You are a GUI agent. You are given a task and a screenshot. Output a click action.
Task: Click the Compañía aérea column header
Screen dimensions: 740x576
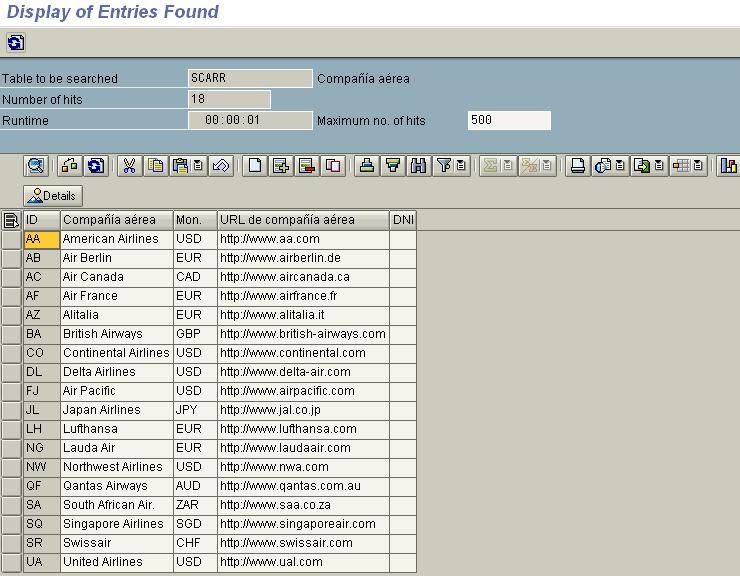[117, 220]
